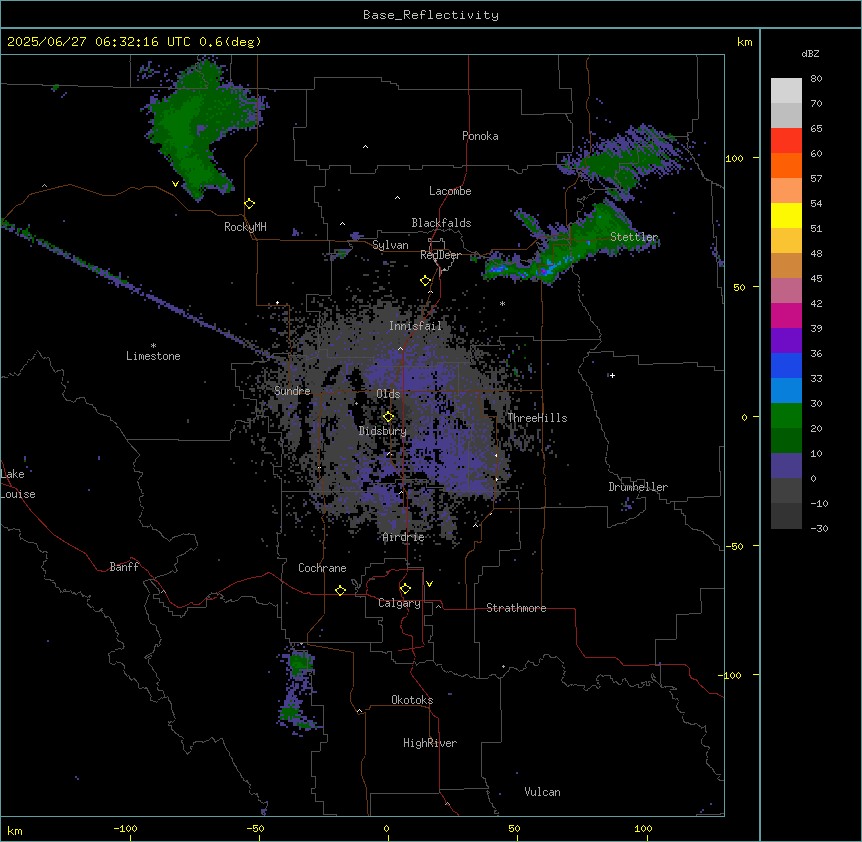Click the Ponoka city label
862x842 pixels.
pyautogui.click(x=480, y=136)
